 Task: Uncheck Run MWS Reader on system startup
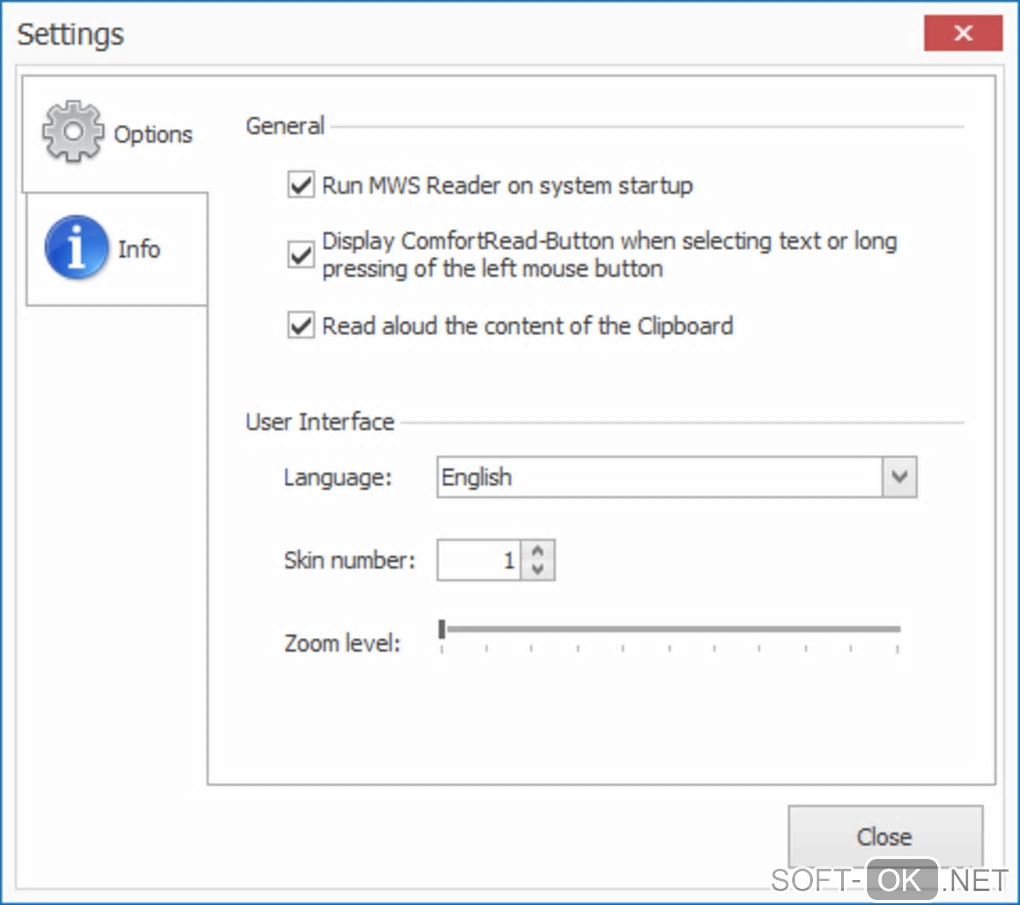301,186
